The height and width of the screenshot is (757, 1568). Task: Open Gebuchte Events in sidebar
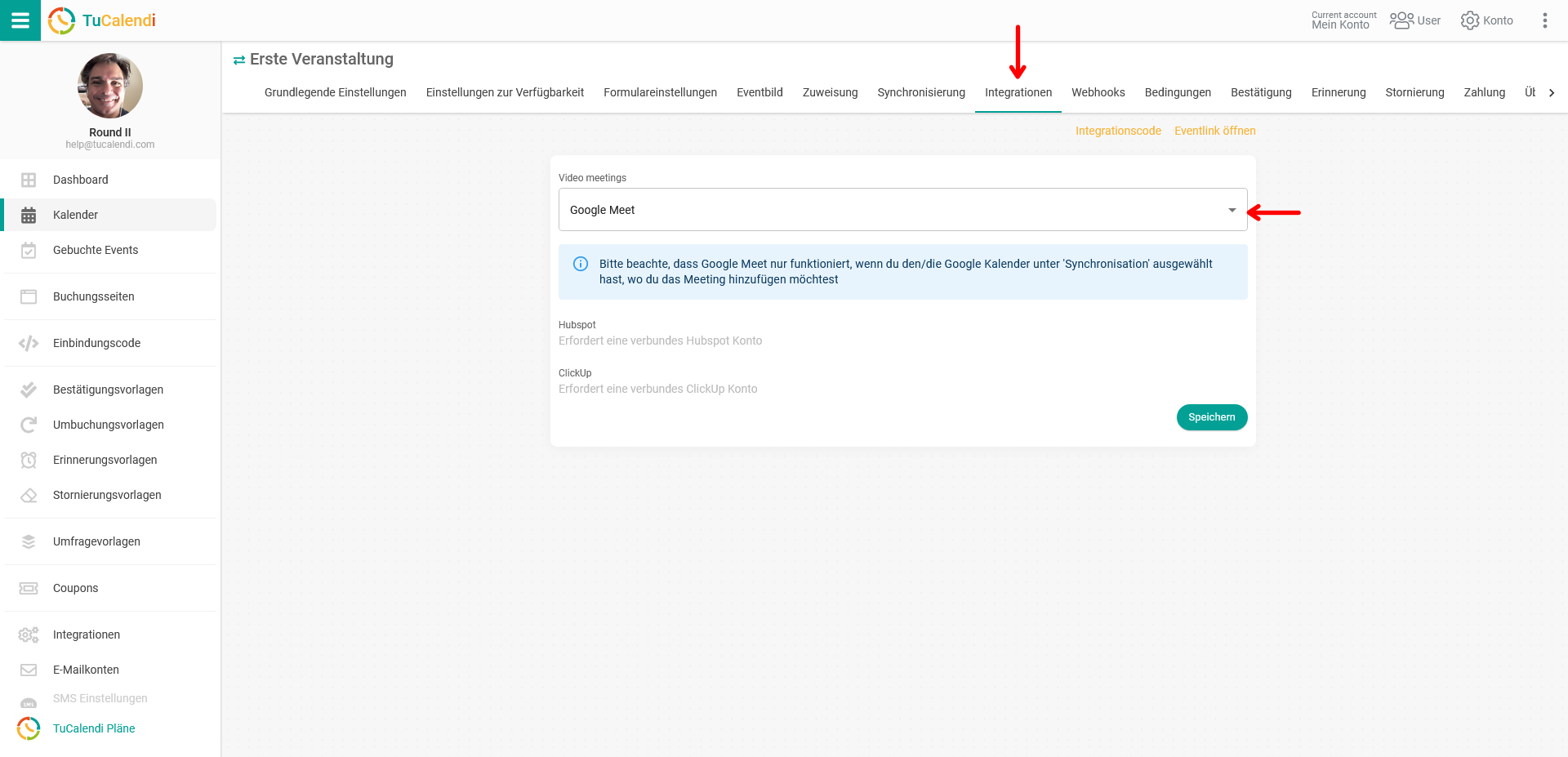(96, 250)
